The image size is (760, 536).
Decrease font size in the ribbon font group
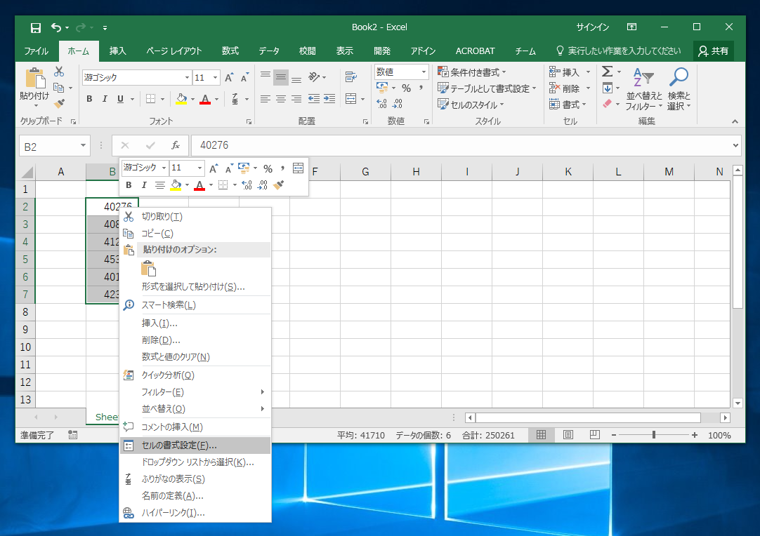click(x=244, y=78)
